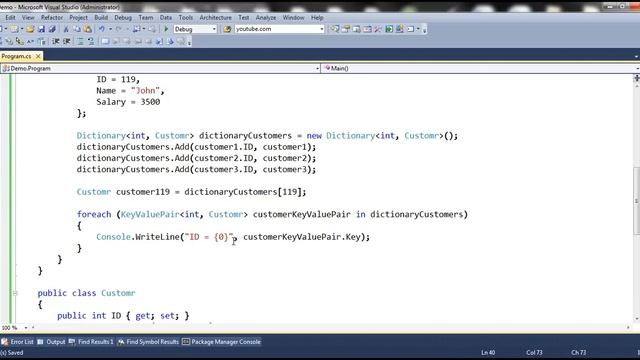Click the 'public class Customr' declaration

87,293
